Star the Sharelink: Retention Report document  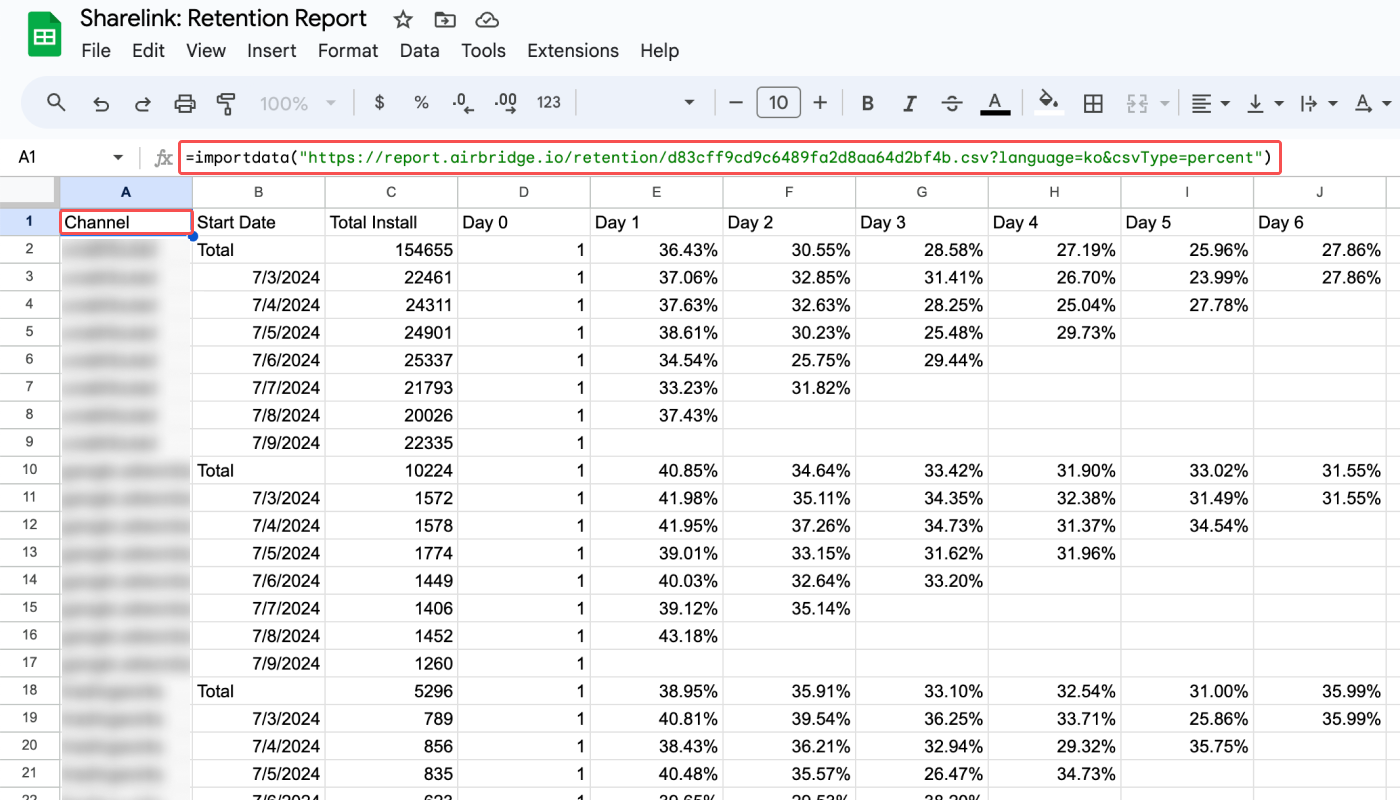pos(403,19)
